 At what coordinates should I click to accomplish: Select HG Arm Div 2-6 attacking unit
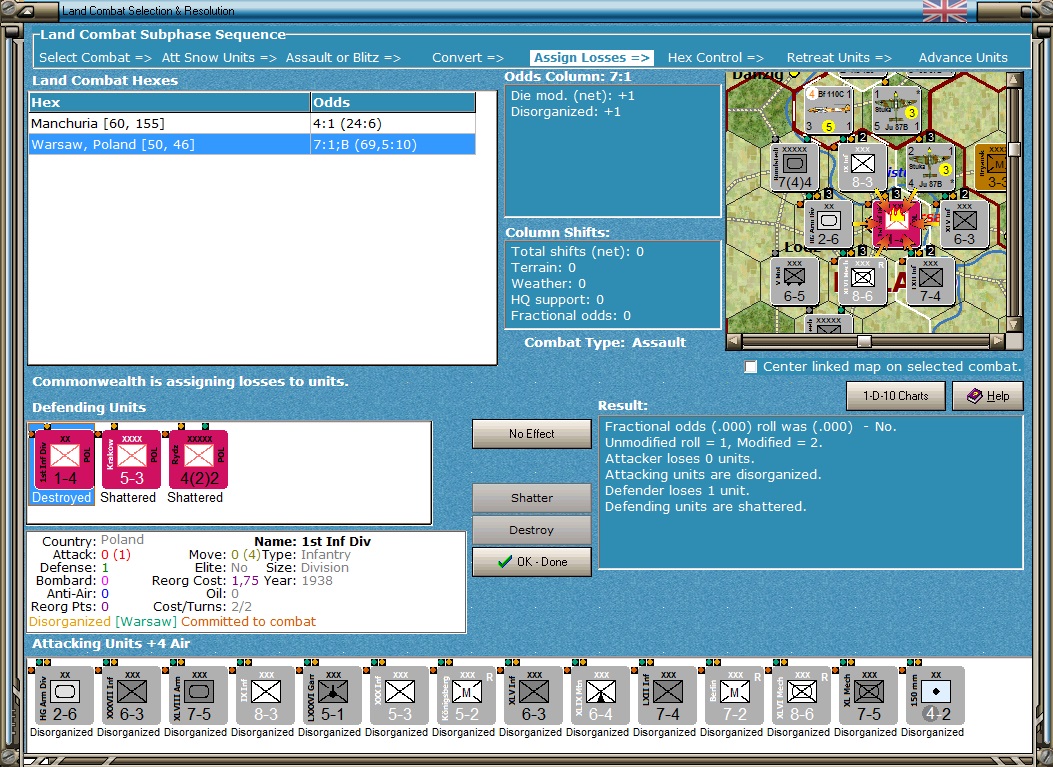click(x=64, y=695)
